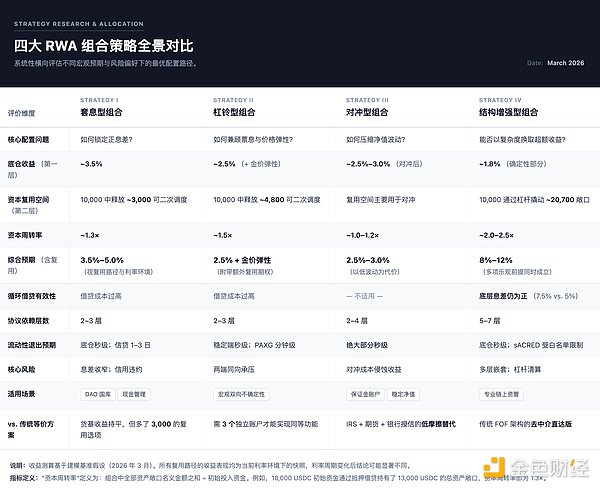The width and height of the screenshot is (600, 489).
Task: Click the '流动性退出预期' row label
Action: (32, 345)
